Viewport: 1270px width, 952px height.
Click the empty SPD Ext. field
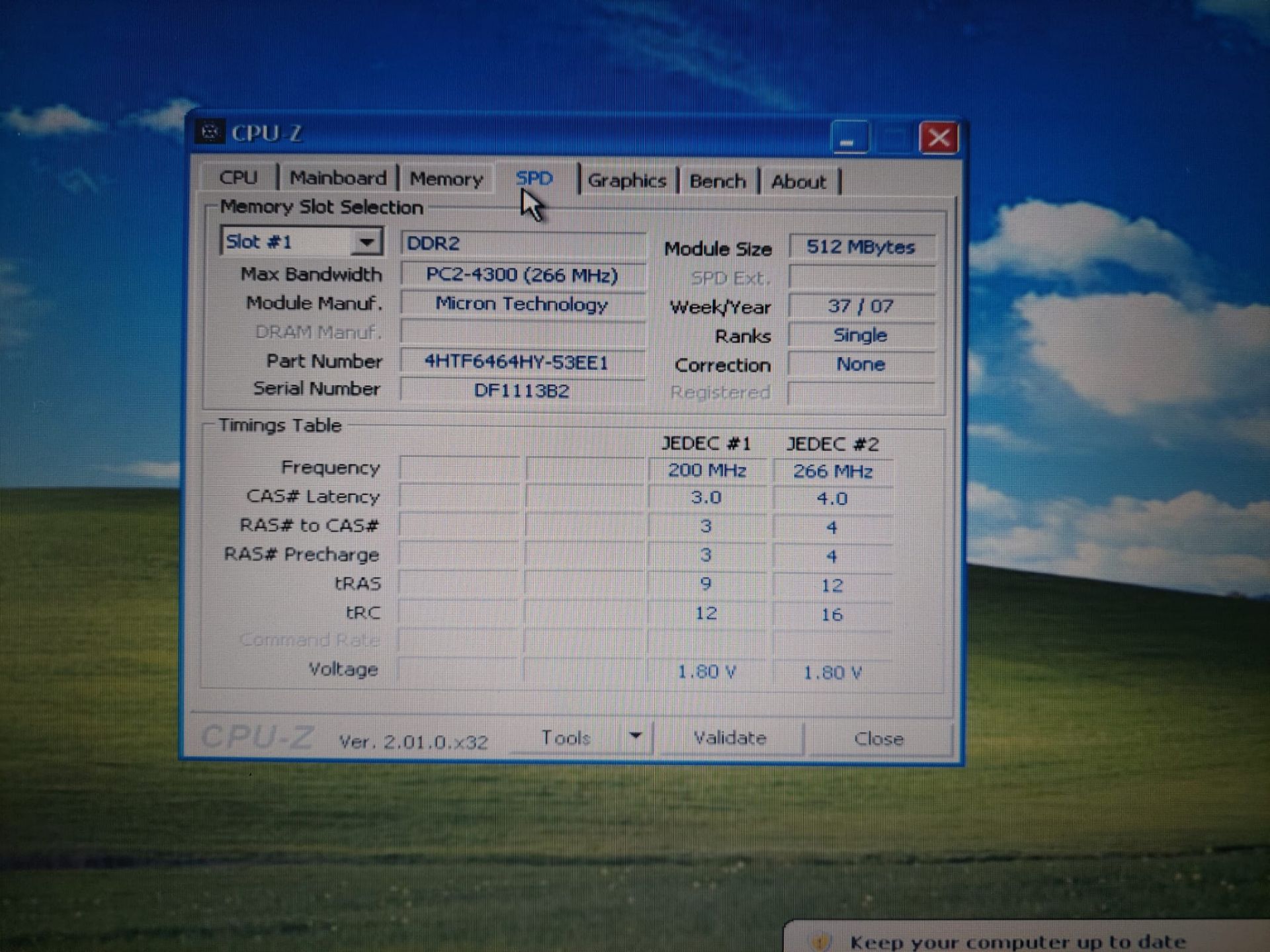point(861,277)
